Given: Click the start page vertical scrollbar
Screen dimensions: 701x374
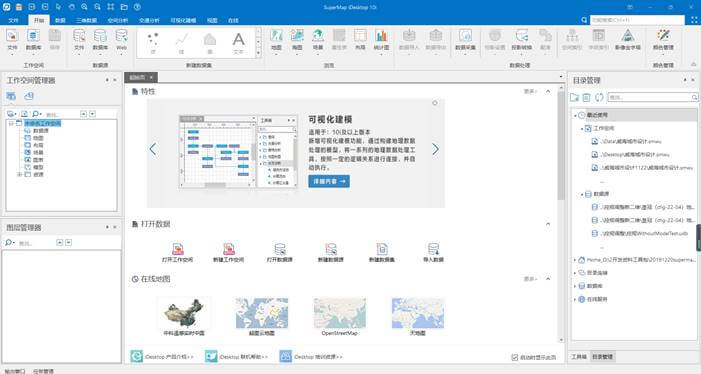Looking at the screenshot, I should pyautogui.click(x=561, y=145).
